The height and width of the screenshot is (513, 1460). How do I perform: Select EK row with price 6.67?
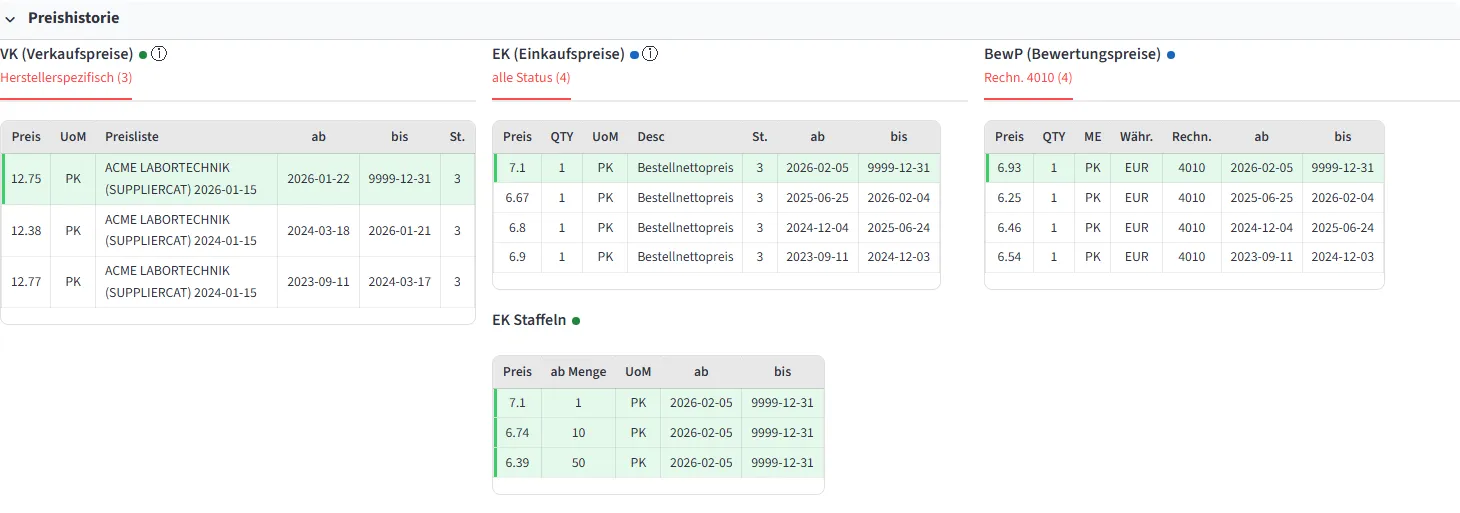pos(716,198)
